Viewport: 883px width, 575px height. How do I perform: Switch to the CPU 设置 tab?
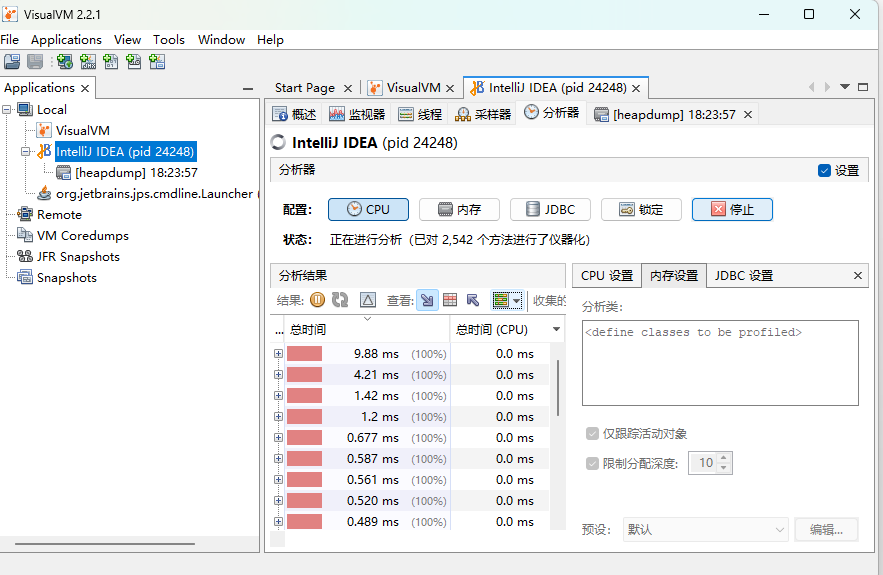click(x=606, y=276)
